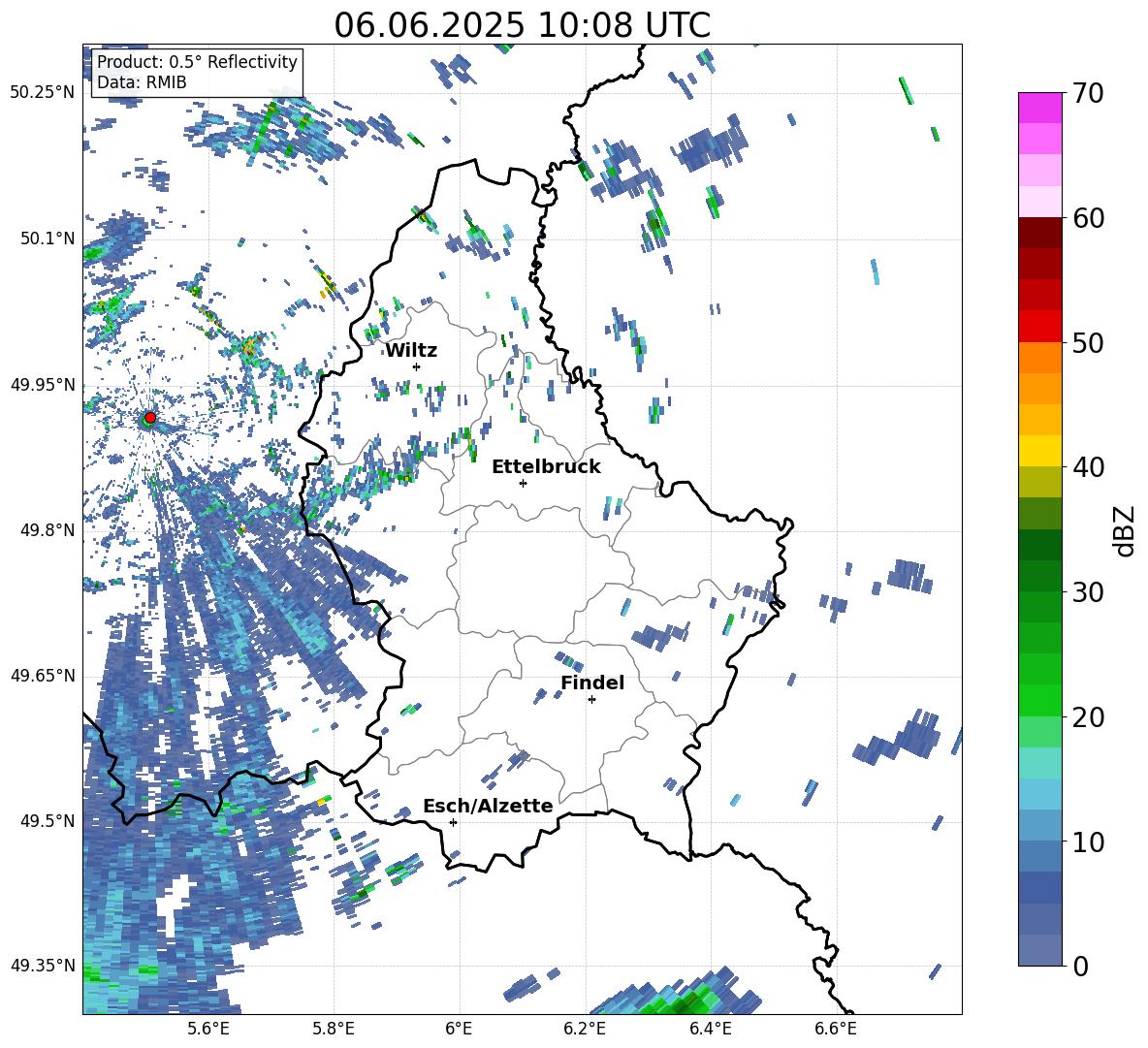Image resolution: width=1148 pixels, height=1048 pixels.
Task: Click the 49.65°N latitude label
Action: click(43, 675)
